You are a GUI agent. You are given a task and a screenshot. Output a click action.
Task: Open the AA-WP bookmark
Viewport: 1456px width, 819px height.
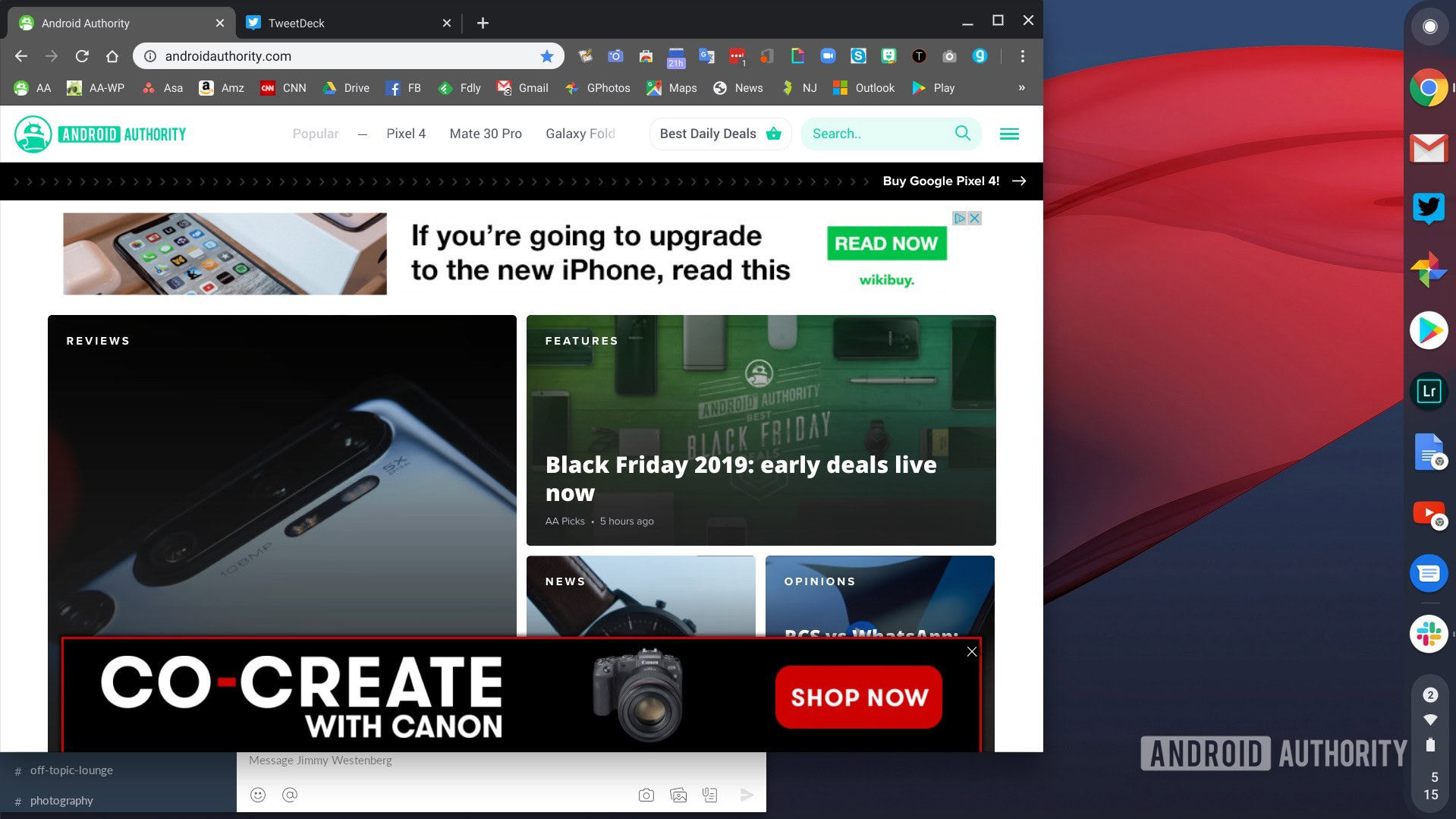pyautogui.click(x=96, y=88)
